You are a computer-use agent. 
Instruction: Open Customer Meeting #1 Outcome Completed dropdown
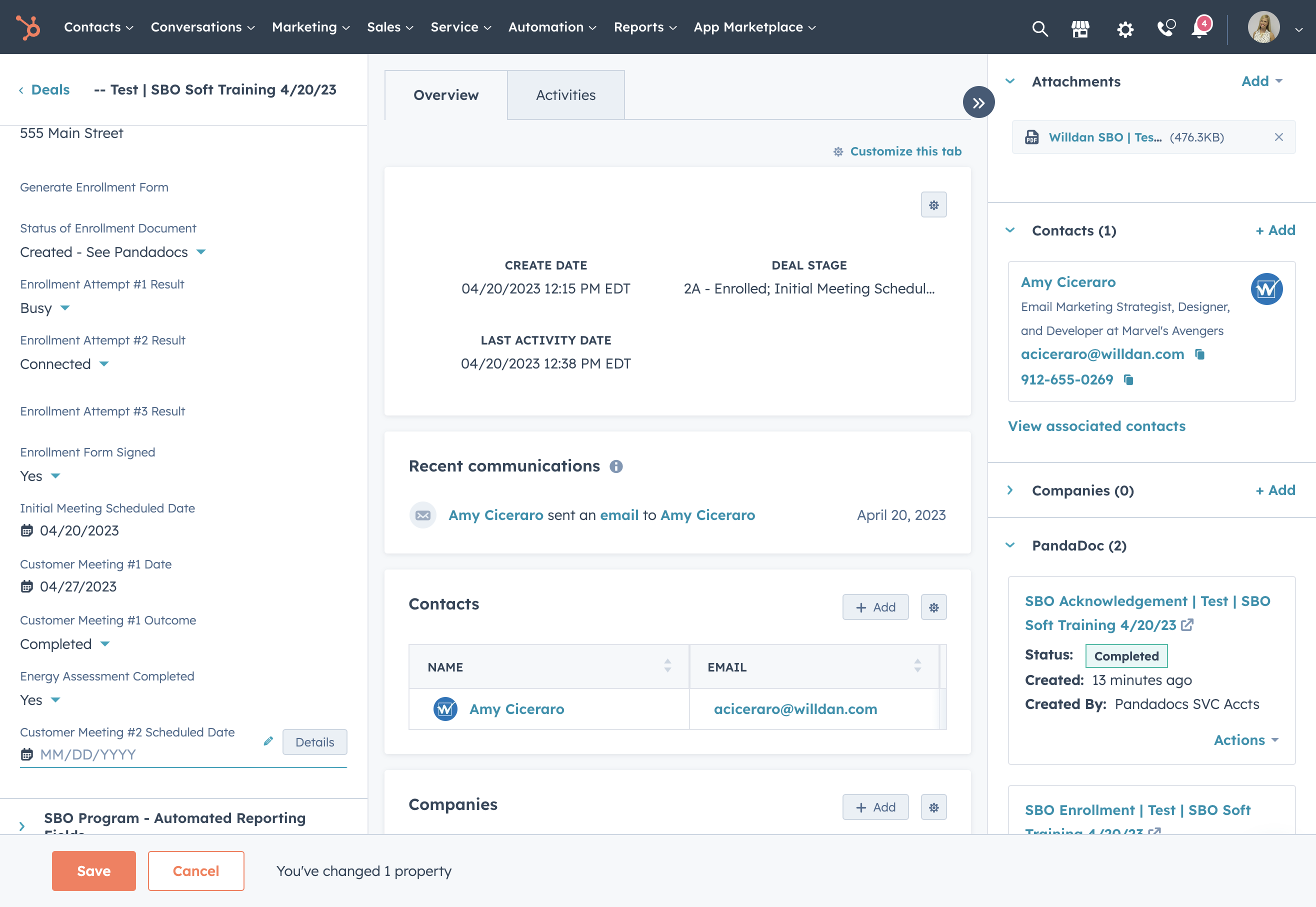coord(65,644)
